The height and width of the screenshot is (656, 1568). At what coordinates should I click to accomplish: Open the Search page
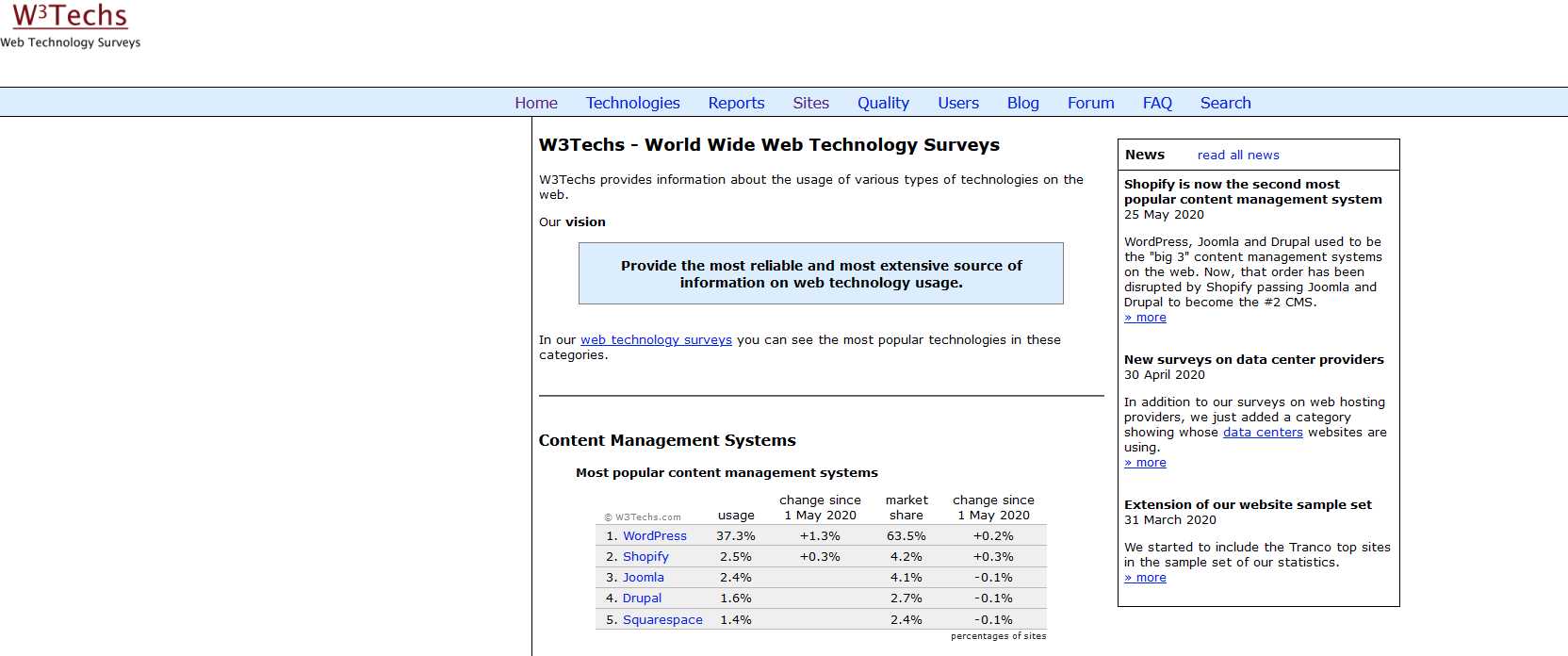coord(1225,103)
